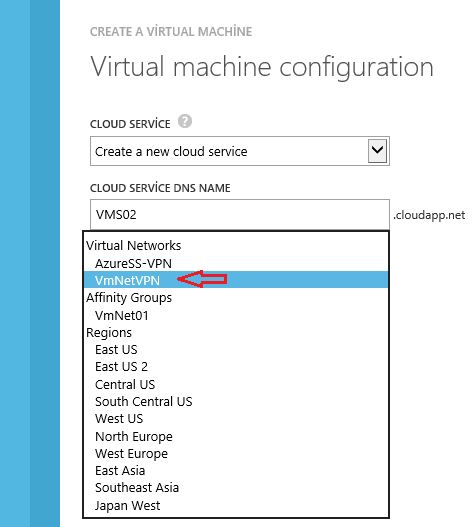Click the Cloud Service help question-mark icon
472x527 pixels.
185,121
